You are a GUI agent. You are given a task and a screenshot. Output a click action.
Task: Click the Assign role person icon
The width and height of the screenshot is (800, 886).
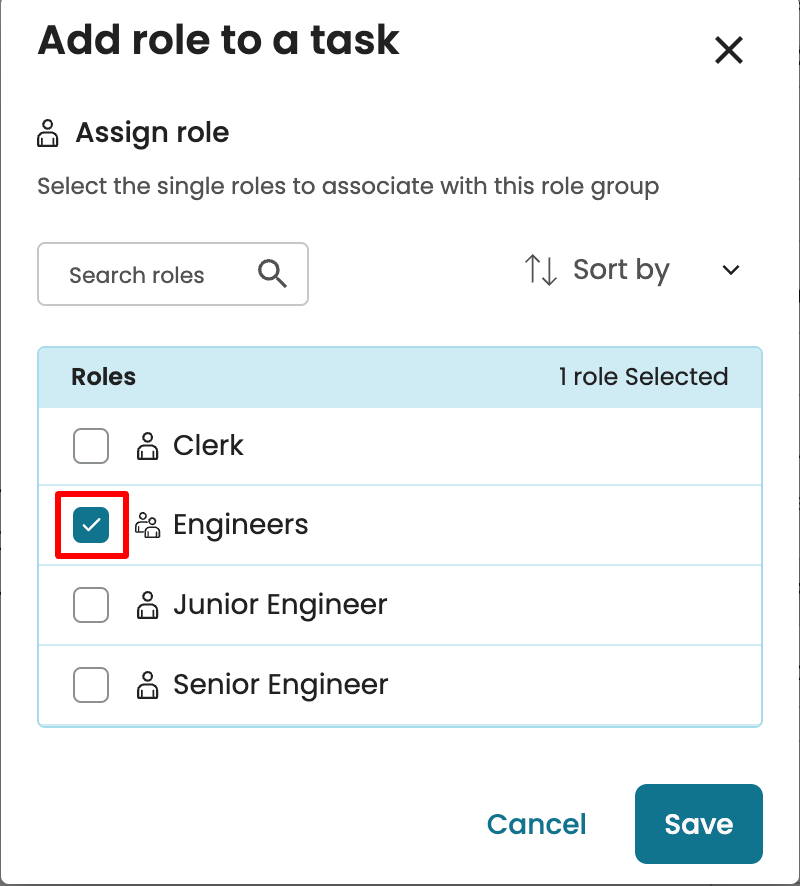click(x=48, y=133)
